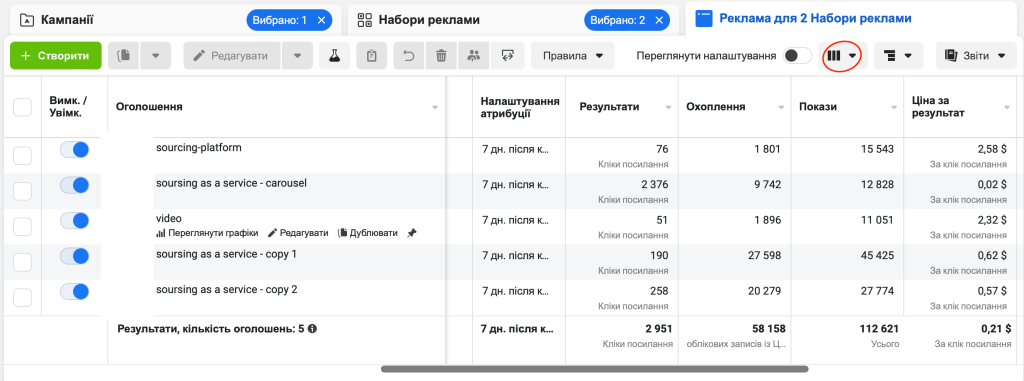1024x381 pixels.
Task: Click the trash delete icon
Action: pyautogui.click(x=441, y=56)
